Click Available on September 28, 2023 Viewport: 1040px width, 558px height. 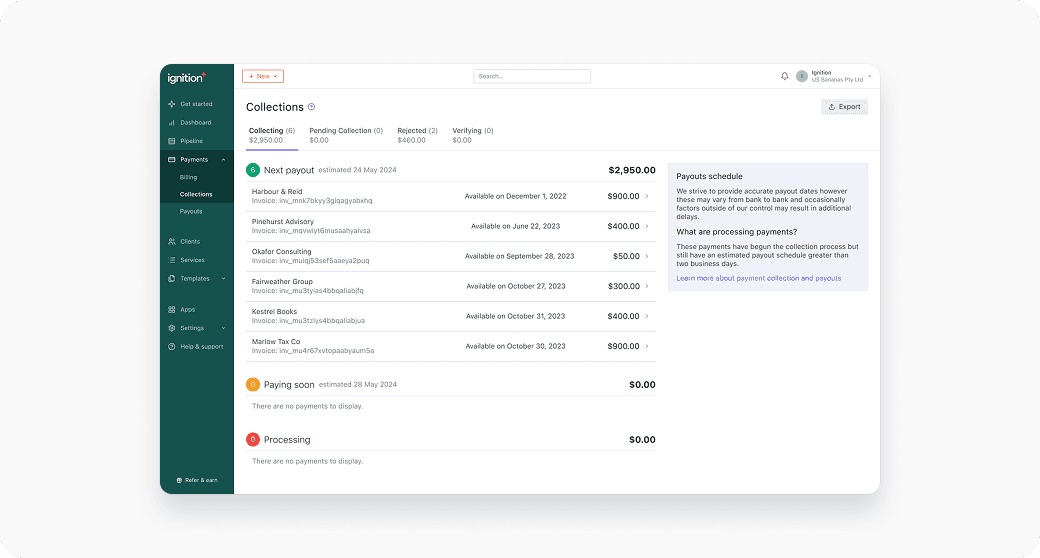[x=519, y=256]
